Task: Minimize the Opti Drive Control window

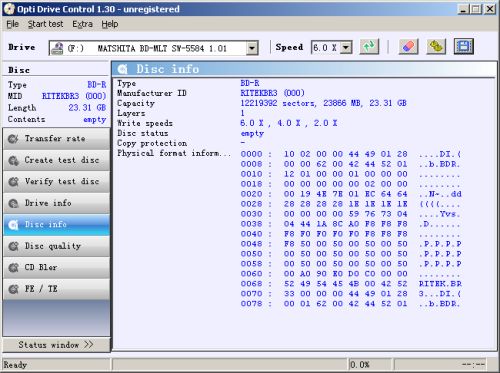Action: click(x=463, y=9)
